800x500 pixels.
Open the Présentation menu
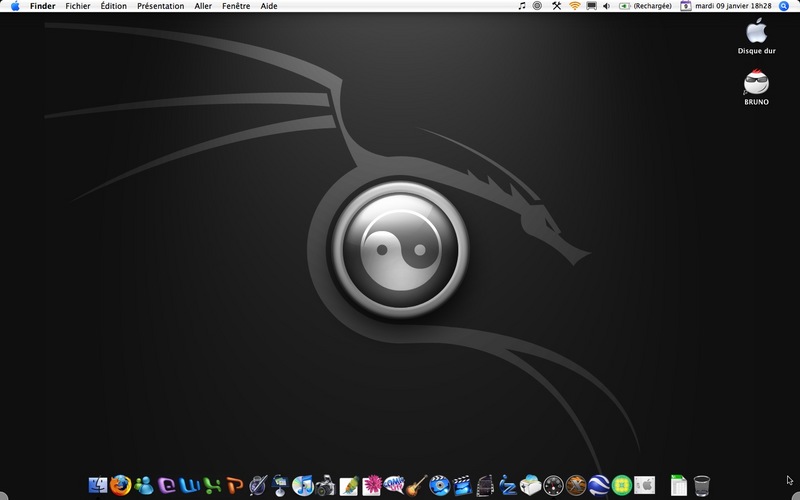click(x=161, y=6)
